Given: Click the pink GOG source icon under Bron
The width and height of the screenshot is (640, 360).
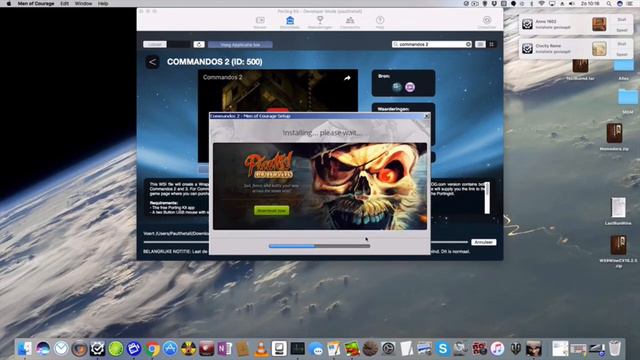Looking at the screenshot, I should tap(410, 87).
